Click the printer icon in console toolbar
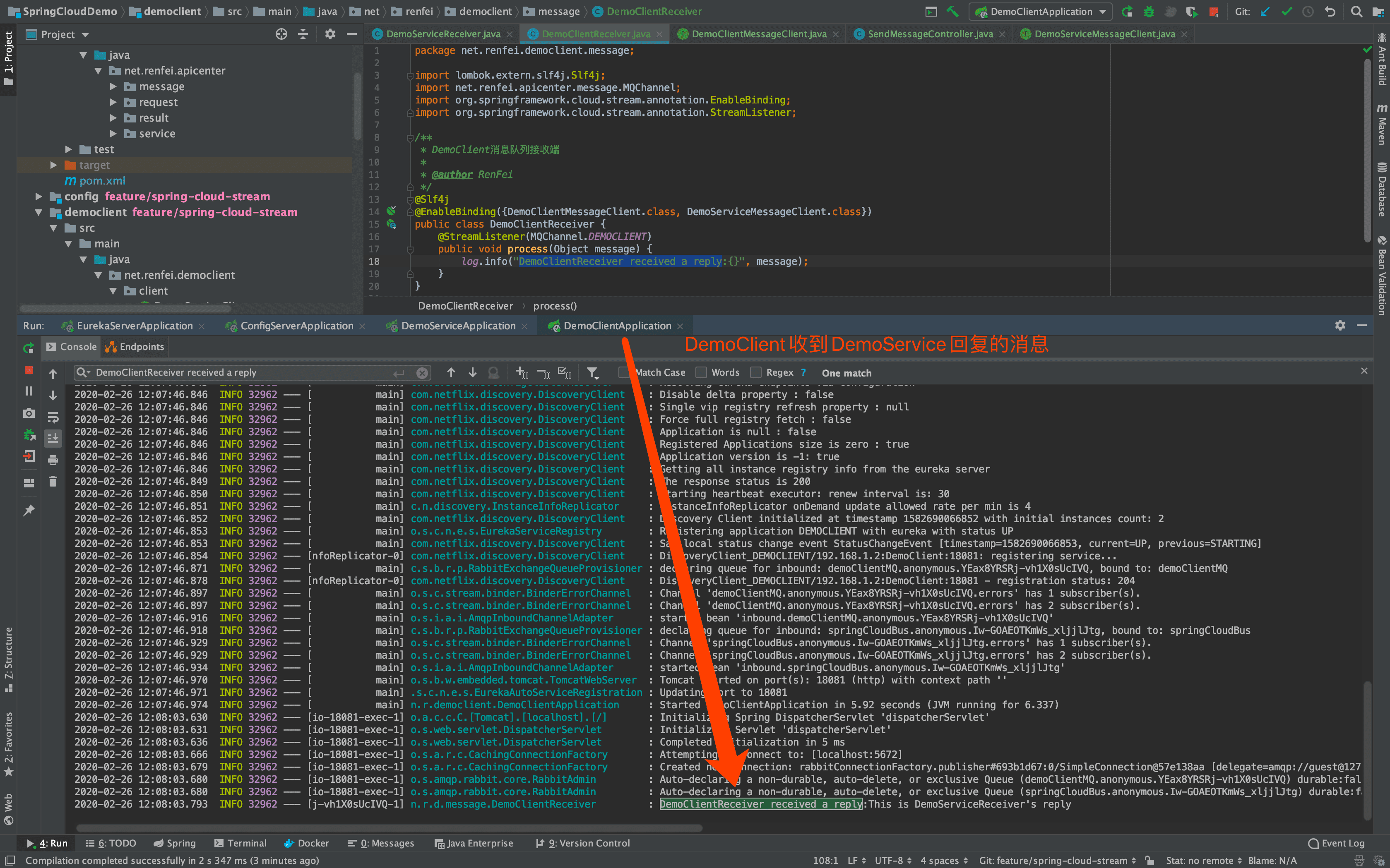Viewport: 1390px width, 868px height. [53, 460]
